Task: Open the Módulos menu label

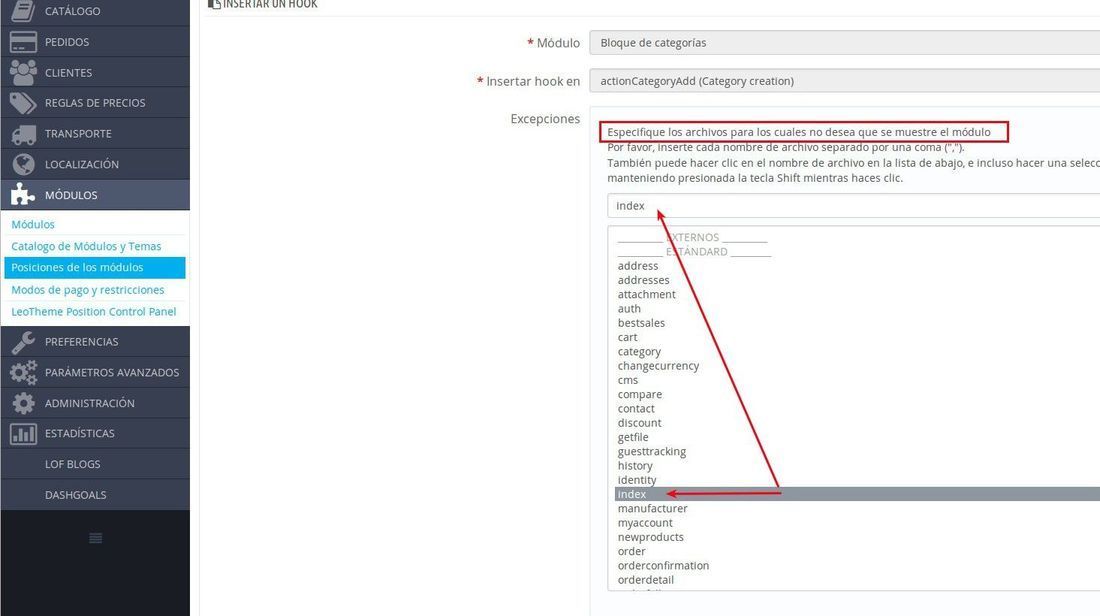Action: tap(71, 195)
